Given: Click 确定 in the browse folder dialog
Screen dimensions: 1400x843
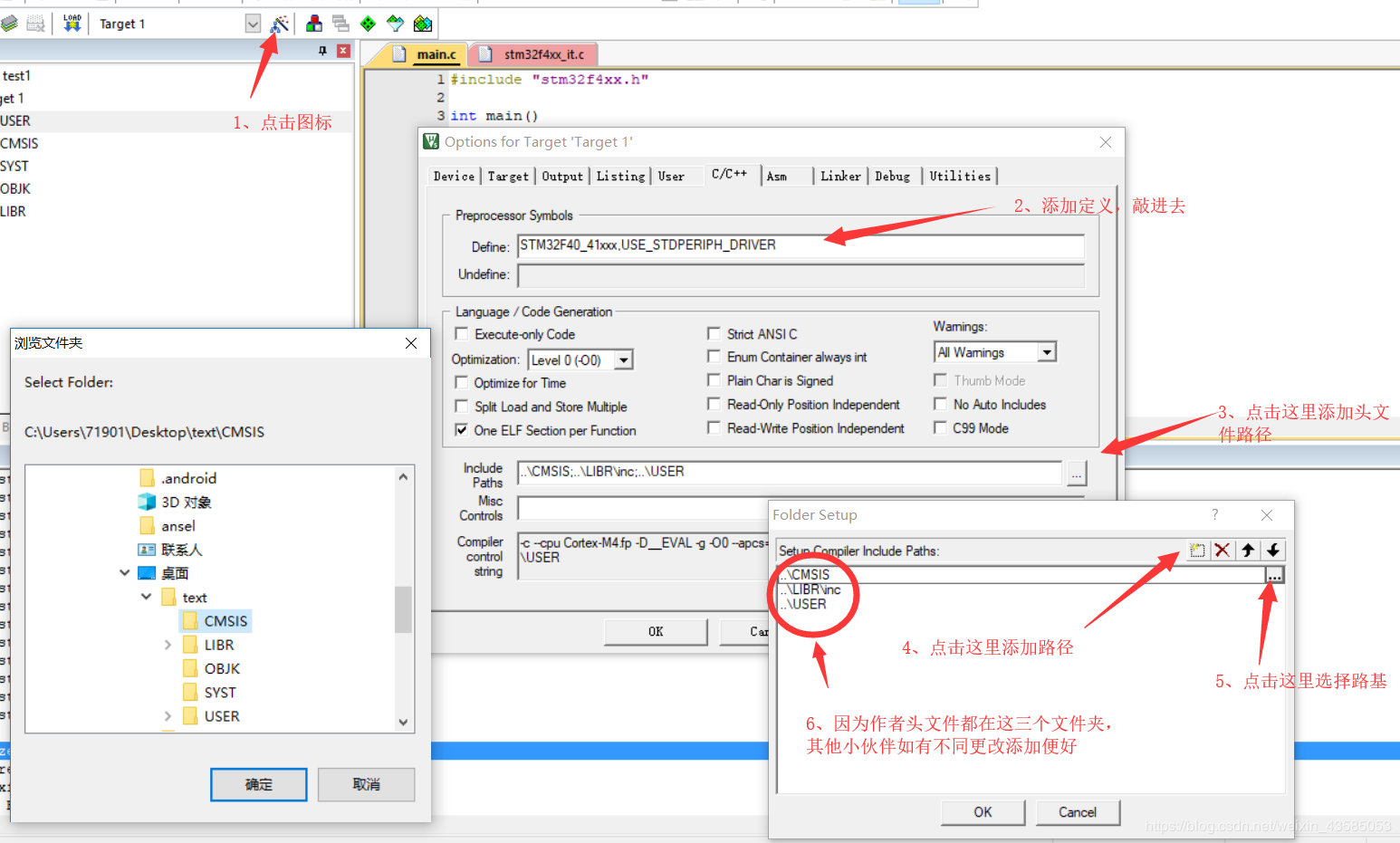Looking at the screenshot, I should (259, 784).
